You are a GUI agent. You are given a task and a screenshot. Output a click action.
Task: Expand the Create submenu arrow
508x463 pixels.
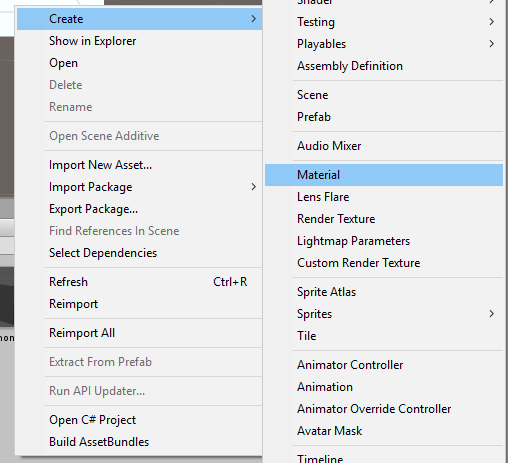coord(253,19)
